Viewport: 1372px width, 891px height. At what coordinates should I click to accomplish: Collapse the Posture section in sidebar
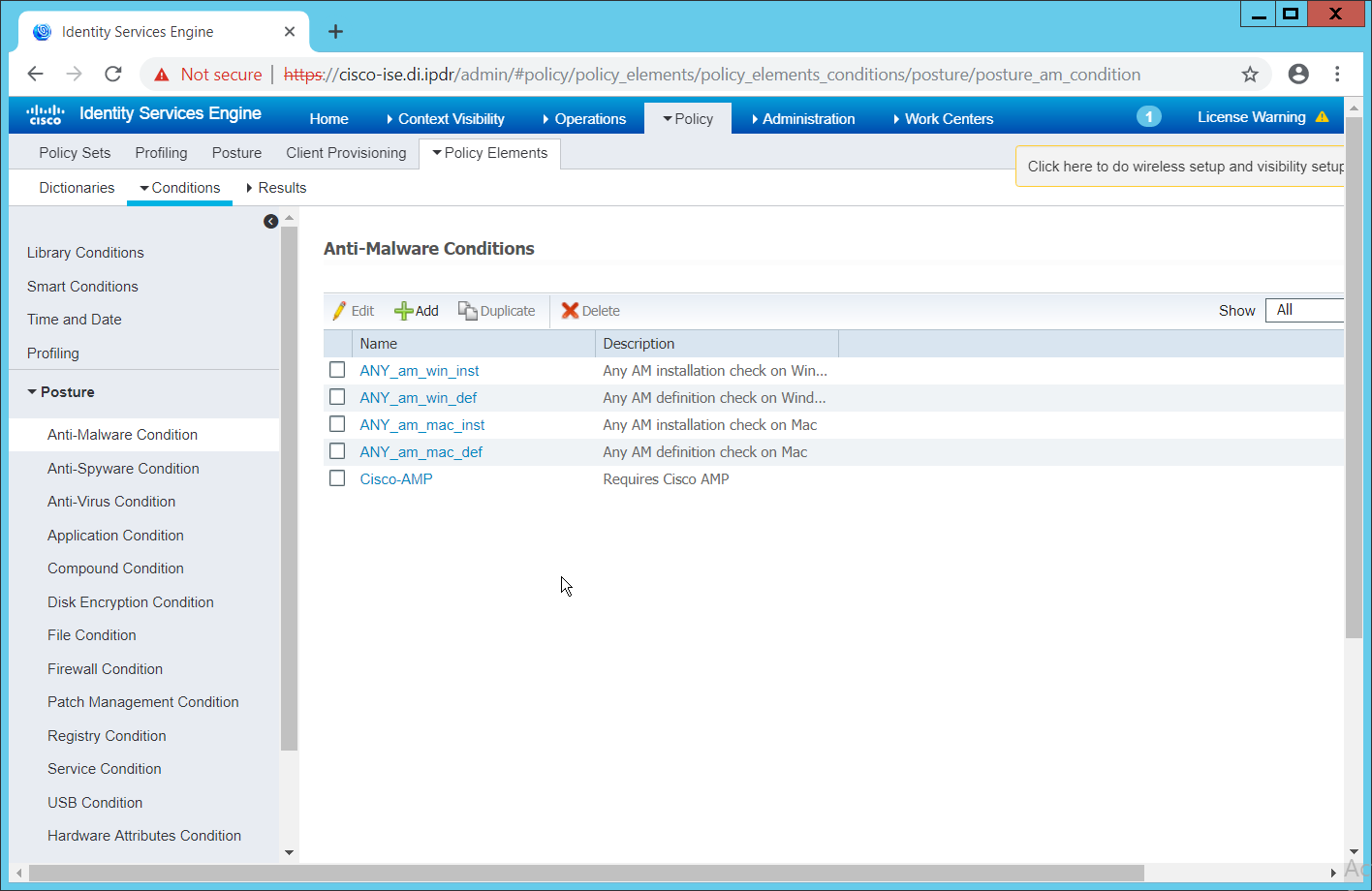tap(60, 392)
